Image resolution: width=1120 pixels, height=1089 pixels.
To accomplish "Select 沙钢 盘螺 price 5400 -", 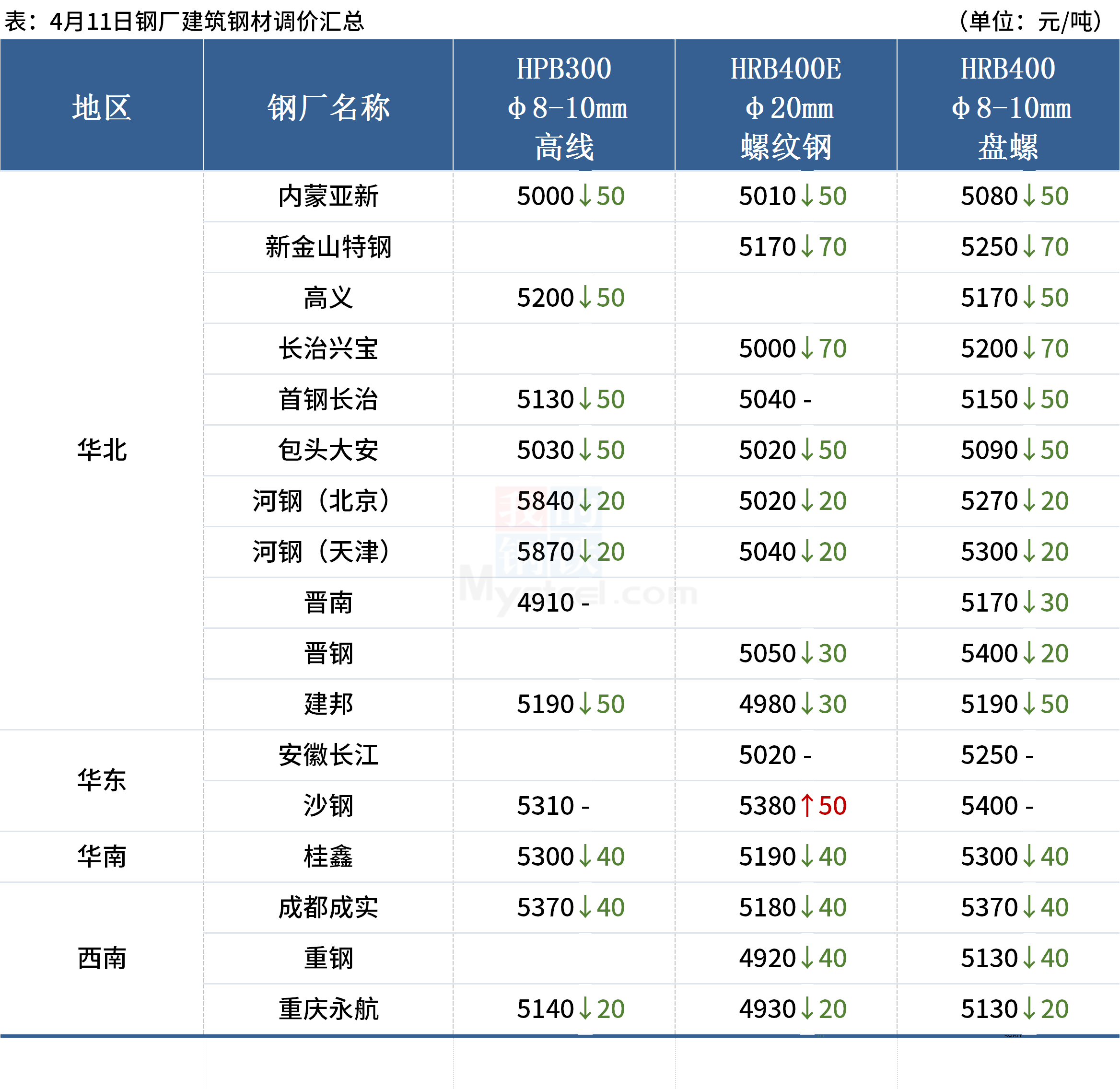I will pos(997,806).
